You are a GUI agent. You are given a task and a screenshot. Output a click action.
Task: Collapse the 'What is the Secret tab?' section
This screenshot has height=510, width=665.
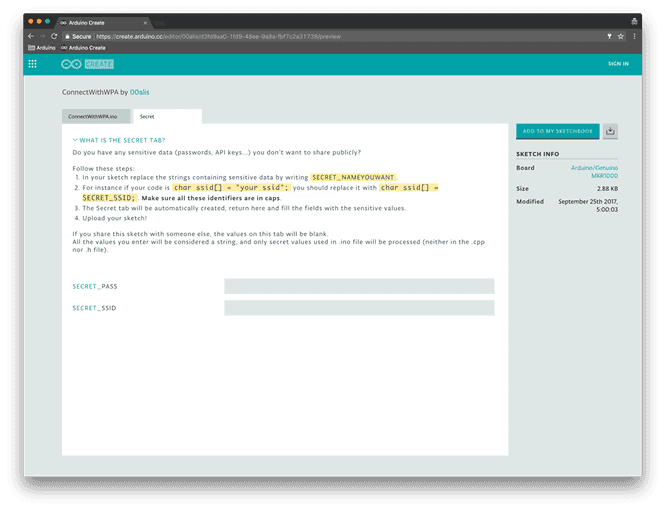(119, 141)
